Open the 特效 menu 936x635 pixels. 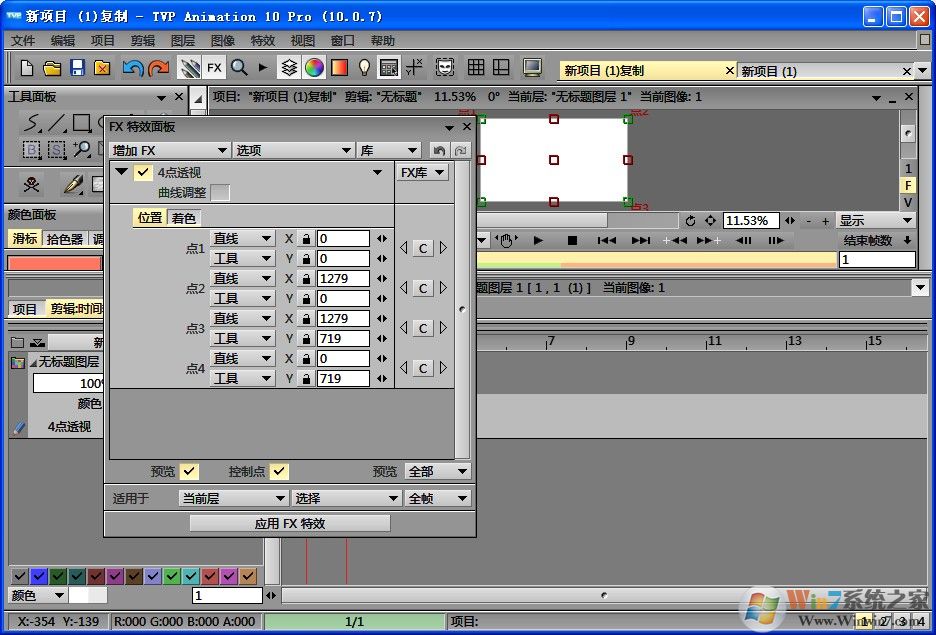pyautogui.click(x=264, y=40)
